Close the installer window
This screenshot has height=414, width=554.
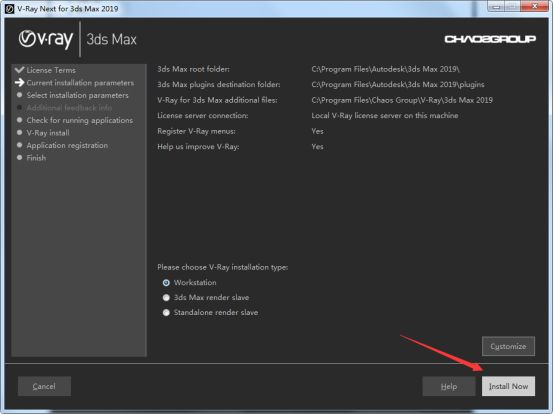point(536,6)
